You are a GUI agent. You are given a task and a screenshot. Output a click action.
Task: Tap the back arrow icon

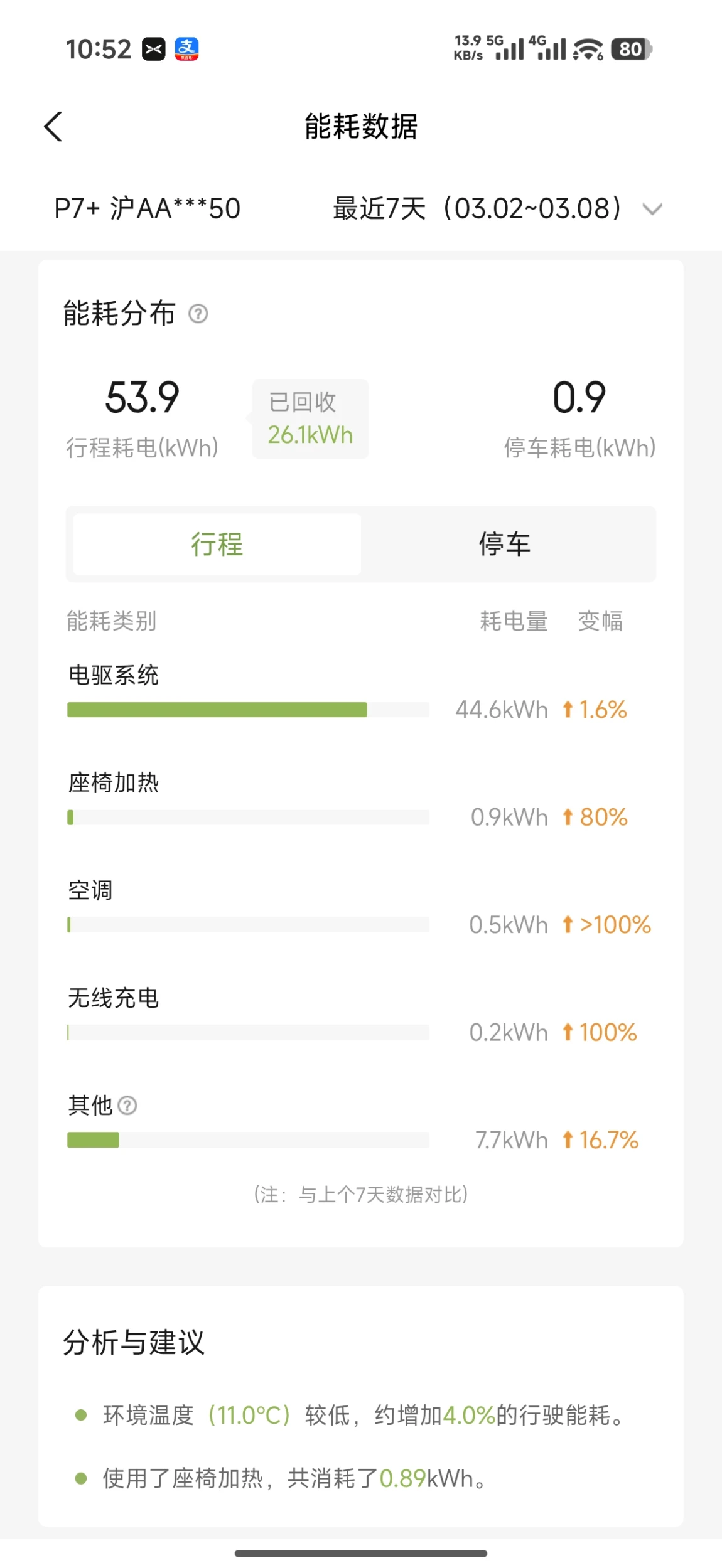coord(54,127)
